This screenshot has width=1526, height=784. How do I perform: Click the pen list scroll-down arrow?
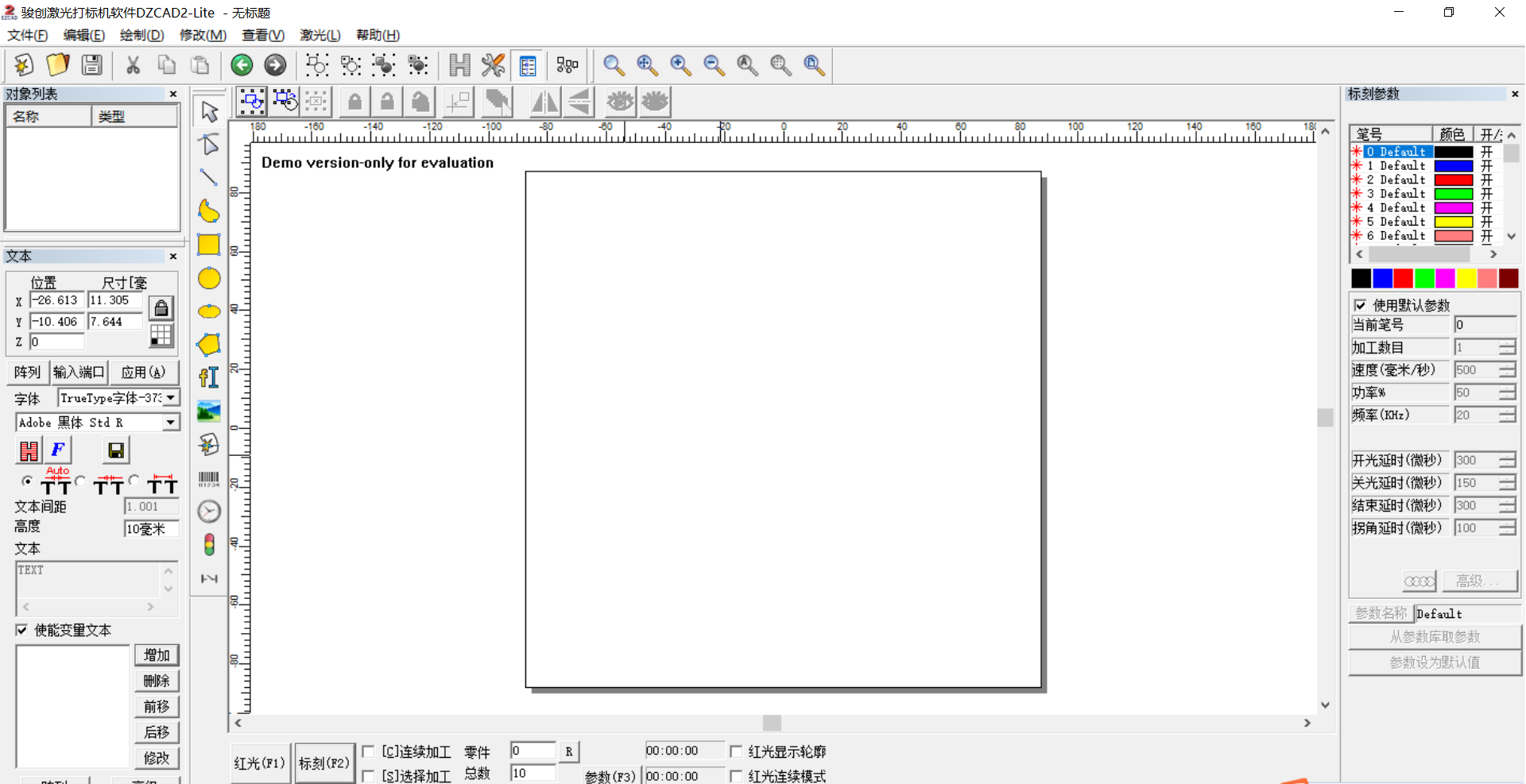coord(1512,236)
